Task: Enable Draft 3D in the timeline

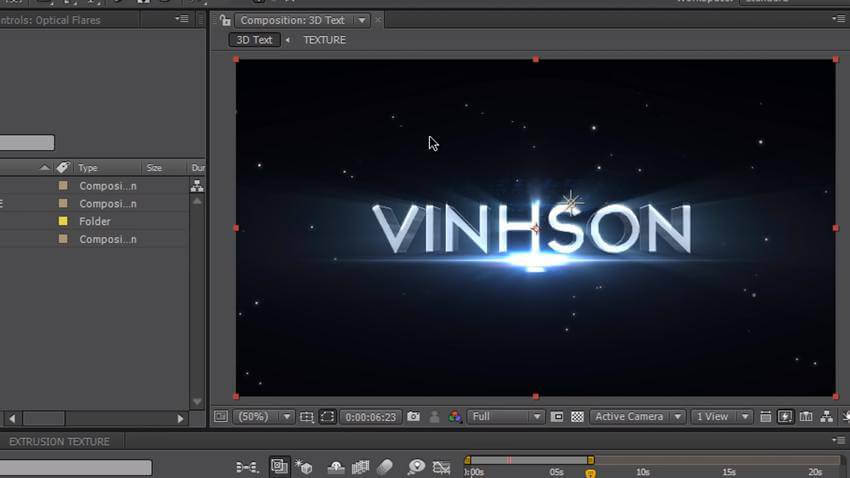Action: (304, 467)
